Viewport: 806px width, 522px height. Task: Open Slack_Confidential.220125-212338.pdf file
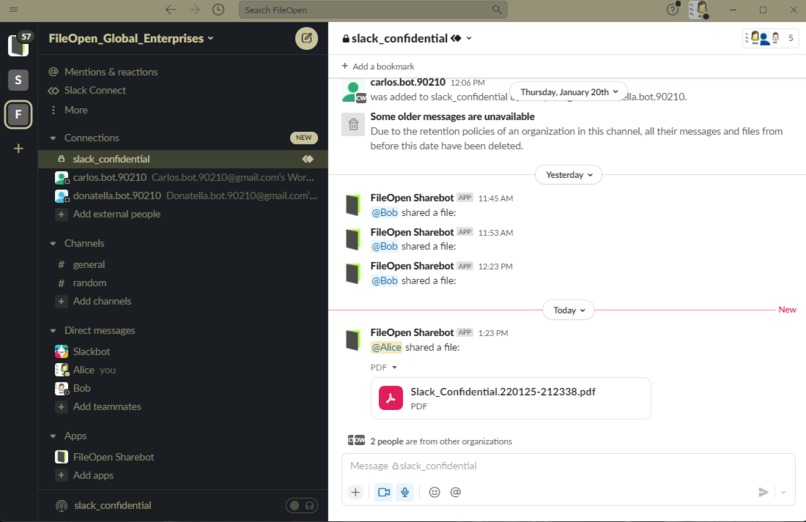511,398
